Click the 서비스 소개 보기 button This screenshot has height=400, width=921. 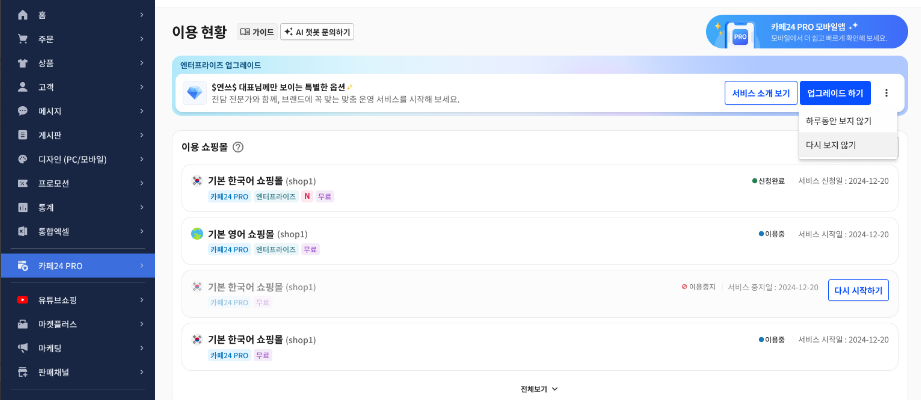click(x=760, y=93)
